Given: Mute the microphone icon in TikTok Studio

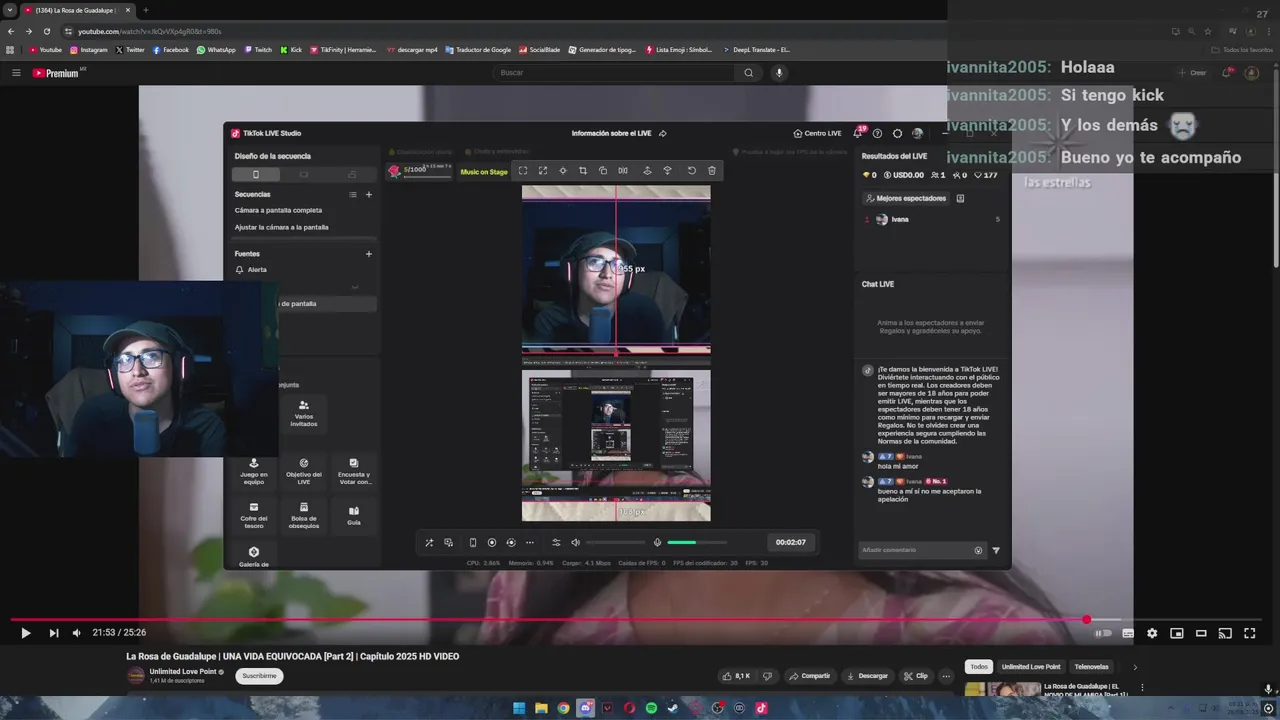Looking at the screenshot, I should (657, 543).
